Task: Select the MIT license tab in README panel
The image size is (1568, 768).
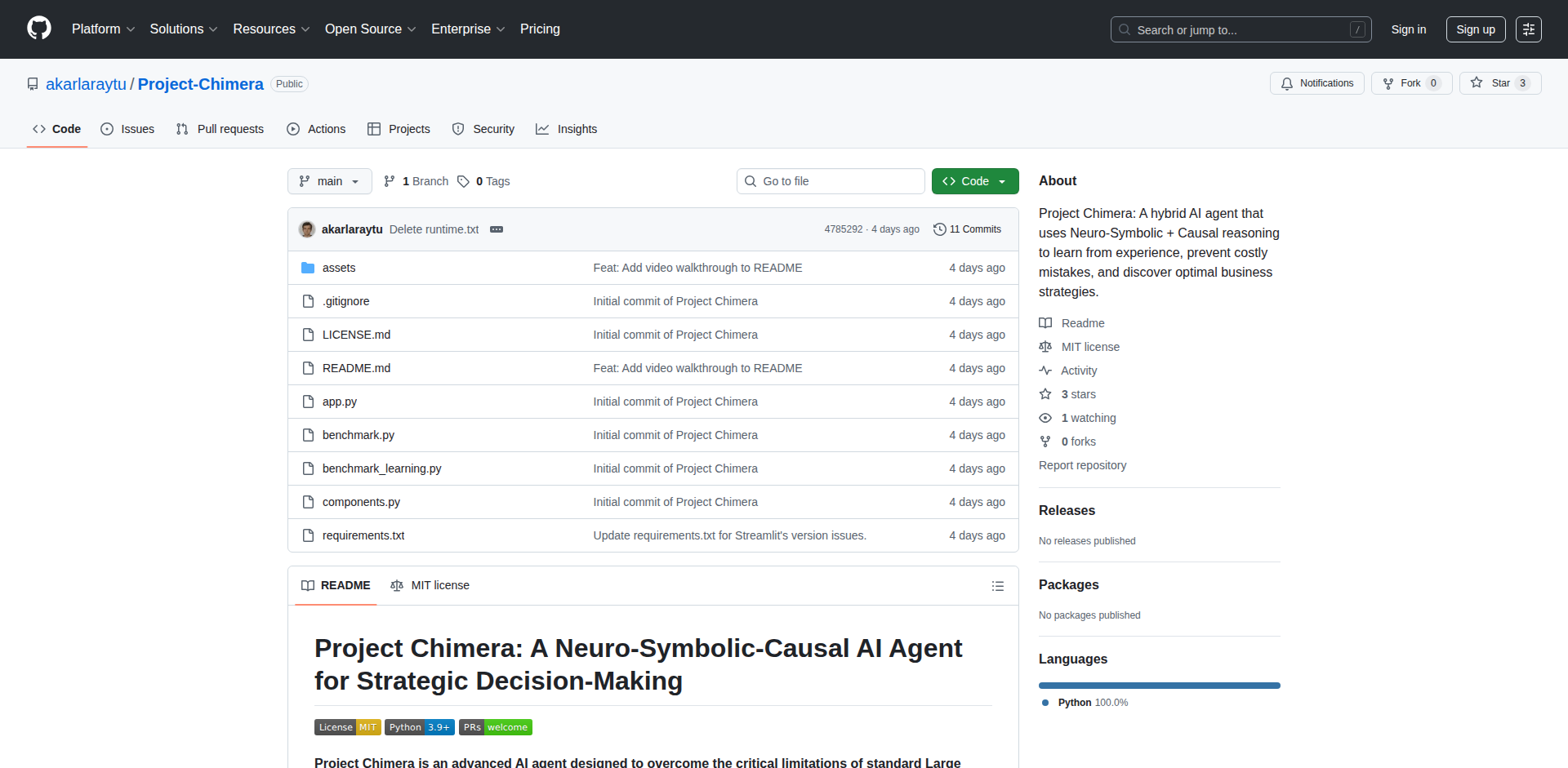Action: [x=430, y=585]
